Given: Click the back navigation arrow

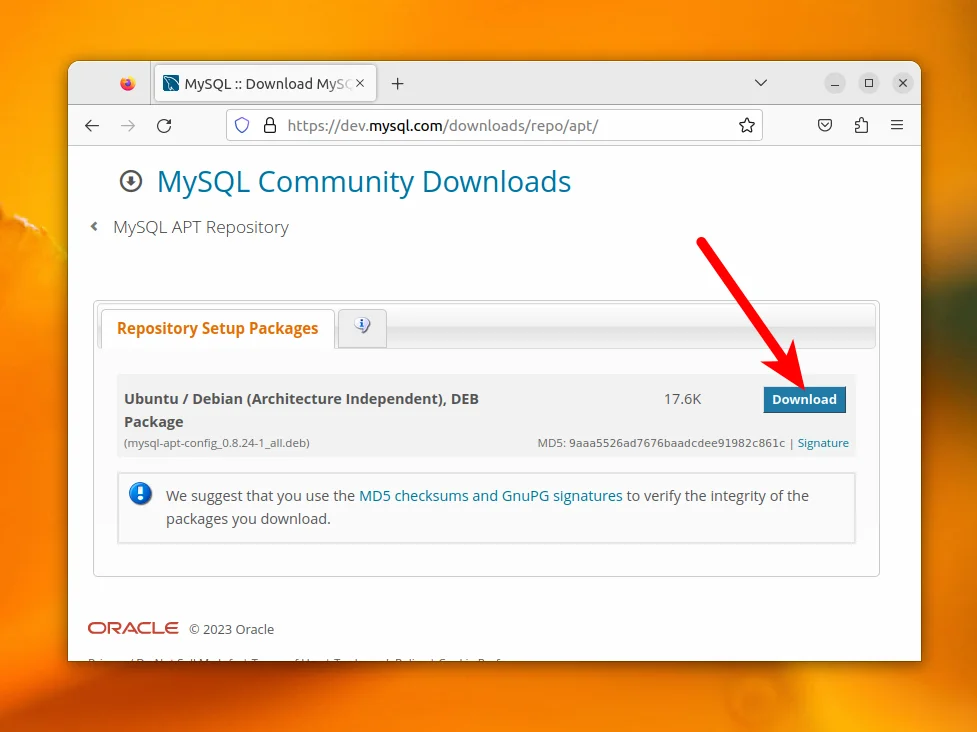Looking at the screenshot, I should click(x=92, y=125).
